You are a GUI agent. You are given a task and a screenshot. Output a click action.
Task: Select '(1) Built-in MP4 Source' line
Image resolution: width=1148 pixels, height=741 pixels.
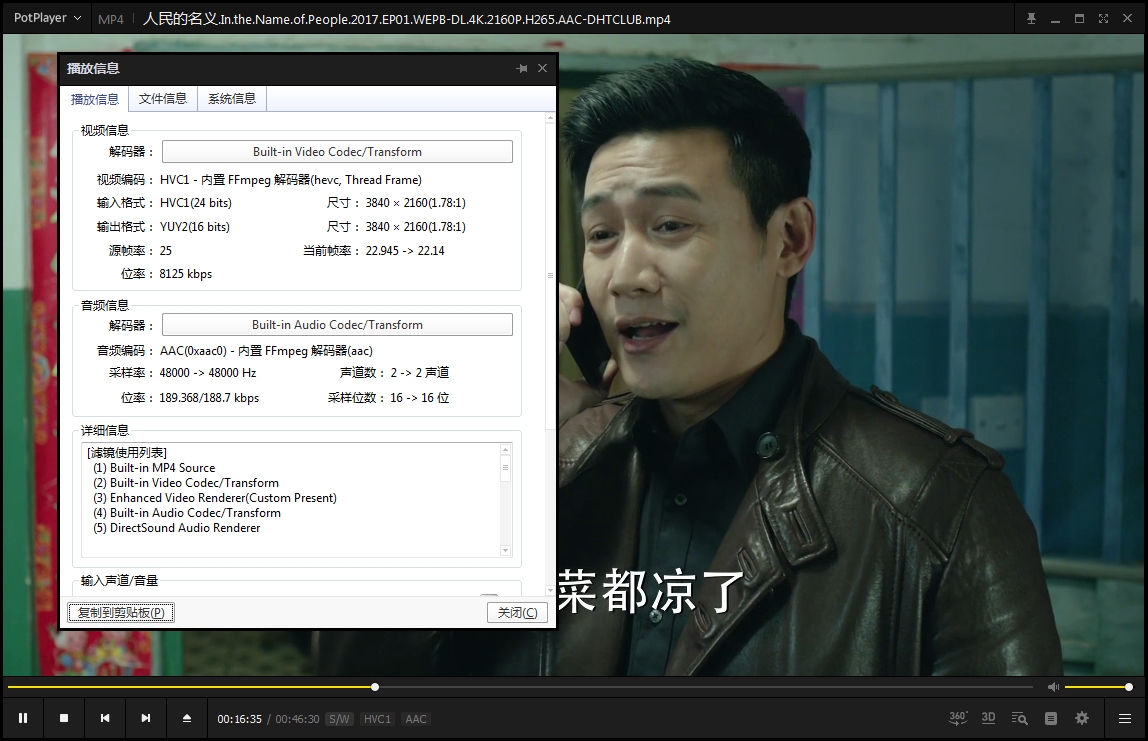(x=154, y=468)
